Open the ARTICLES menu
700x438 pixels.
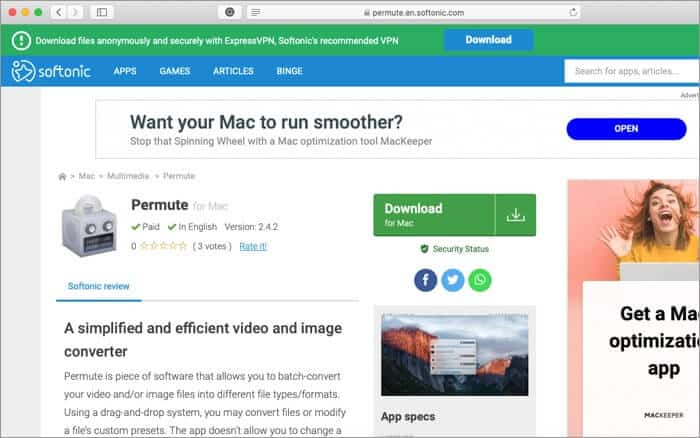coord(233,71)
